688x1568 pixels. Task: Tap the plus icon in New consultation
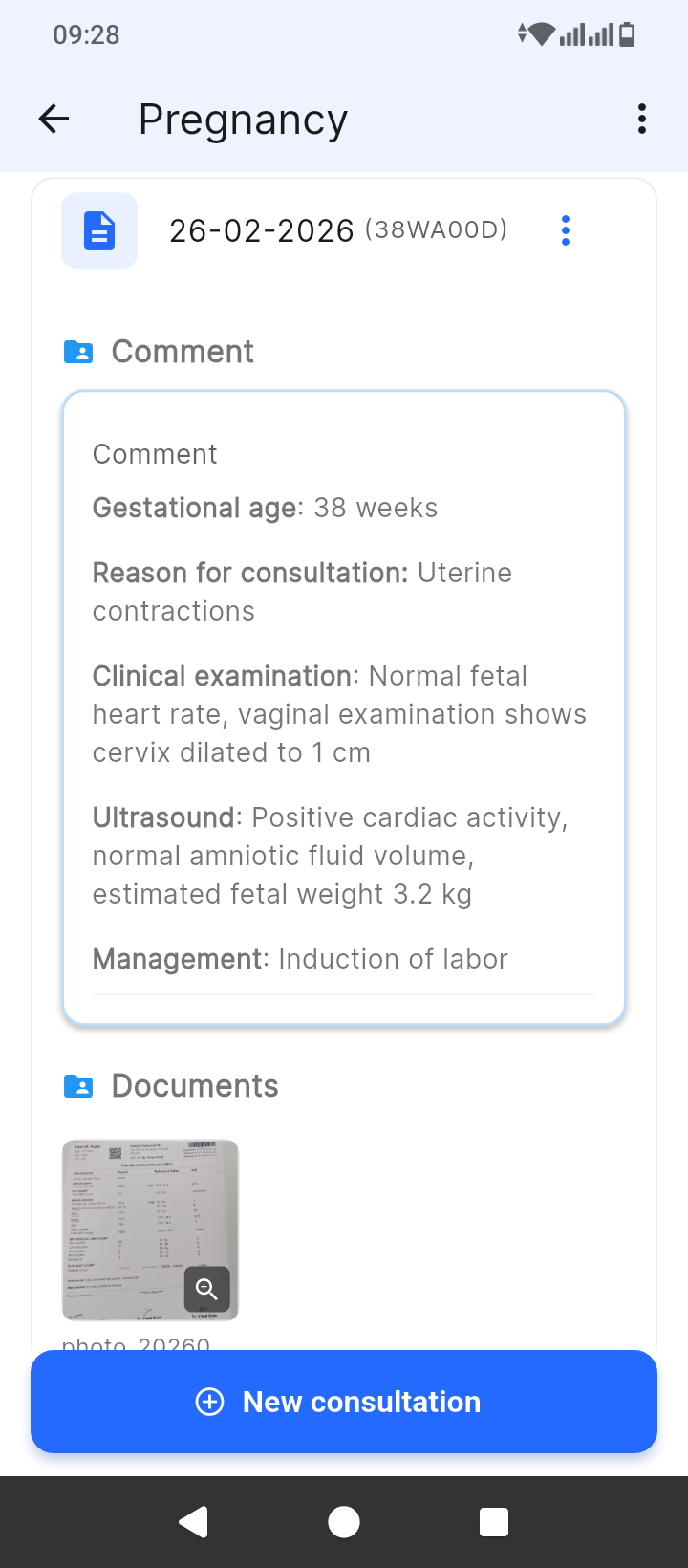[x=209, y=1402]
